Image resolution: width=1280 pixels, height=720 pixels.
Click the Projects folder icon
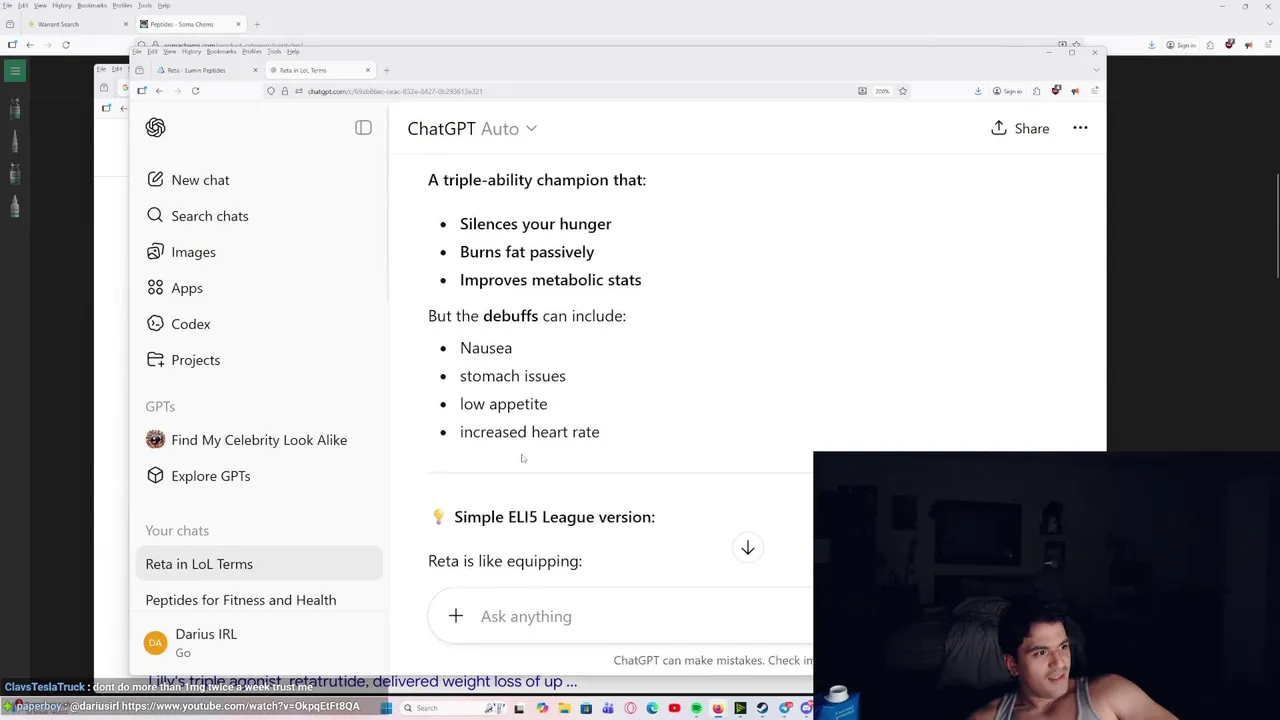coord(155,360)
